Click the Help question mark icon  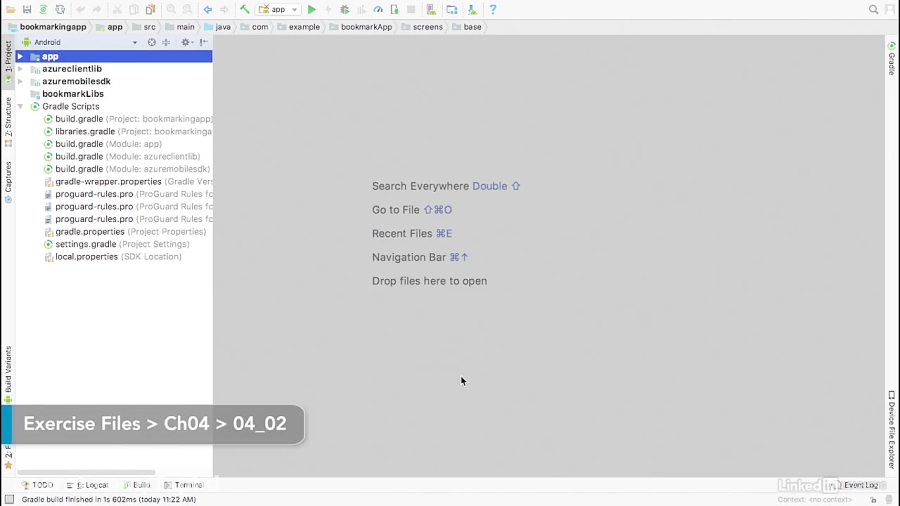pyautogui.click(x=492, y=10)
